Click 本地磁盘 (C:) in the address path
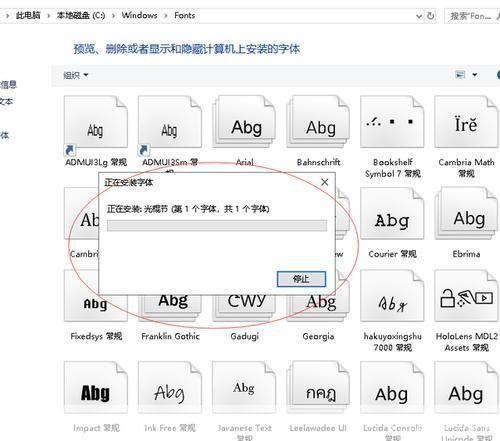The height and width of the screenshot is (441, 500). pos(81,15)
